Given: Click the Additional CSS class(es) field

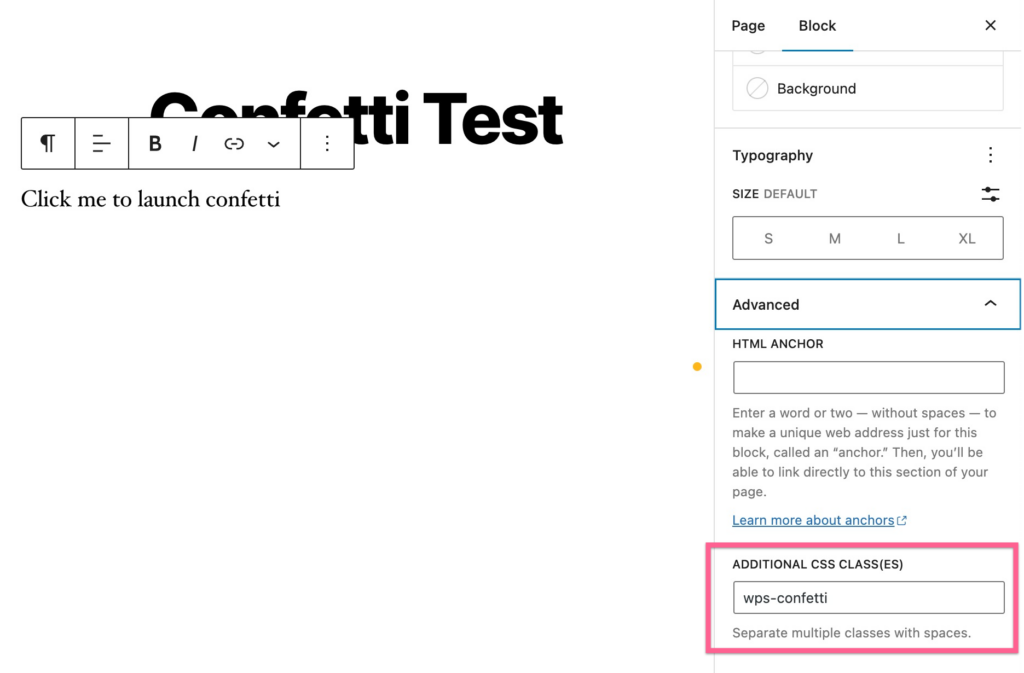Looking at the screenshot, I should [x=869, y=597].
